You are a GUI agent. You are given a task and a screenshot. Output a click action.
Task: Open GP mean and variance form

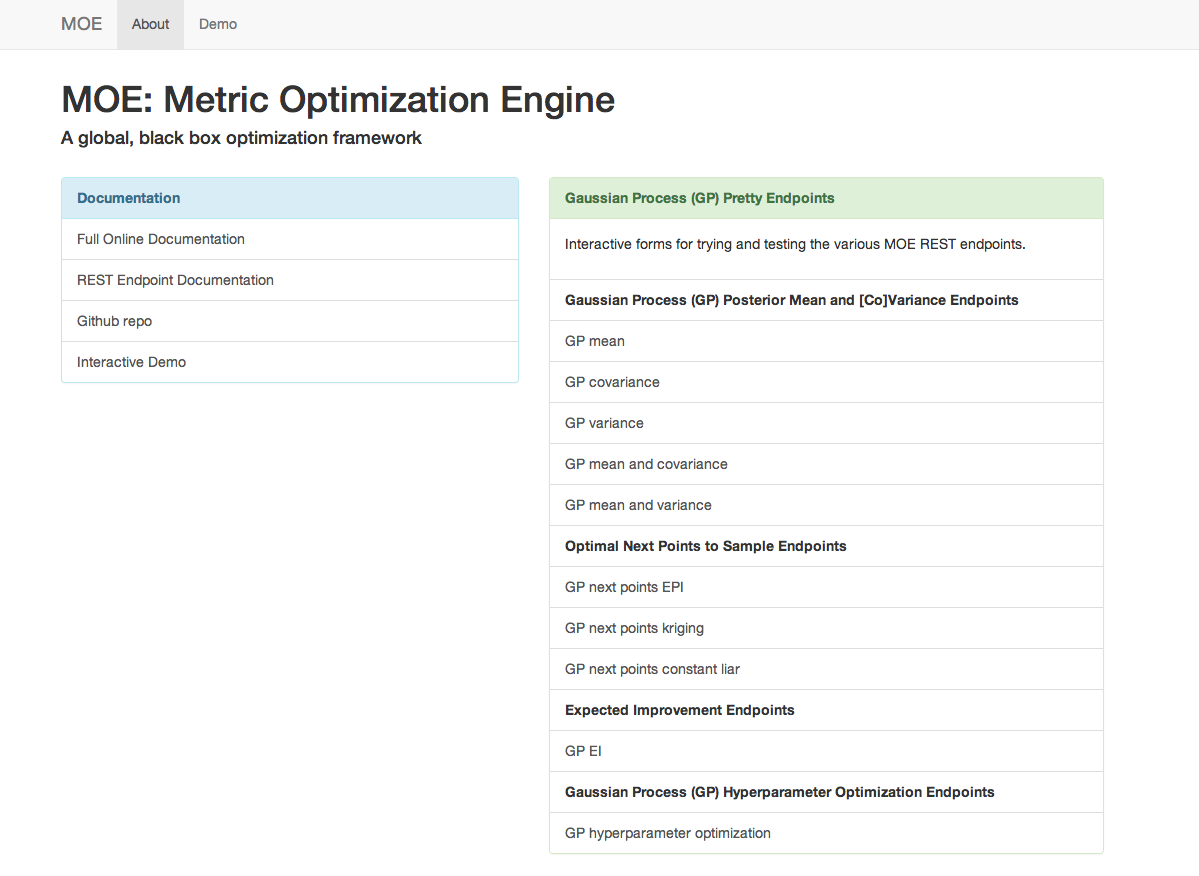826,505
